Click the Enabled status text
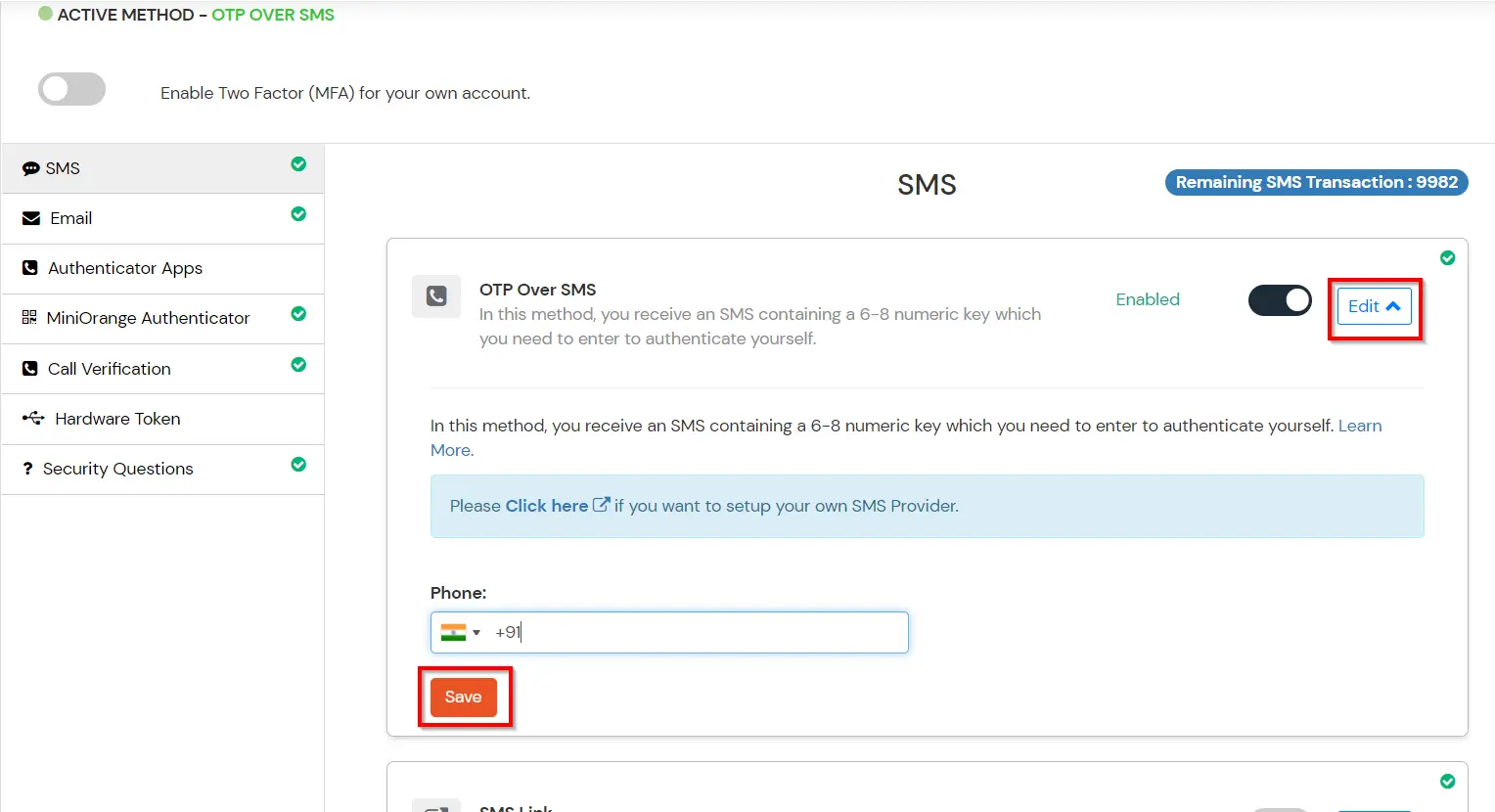1495x812 pixels. pos(1148,299)
